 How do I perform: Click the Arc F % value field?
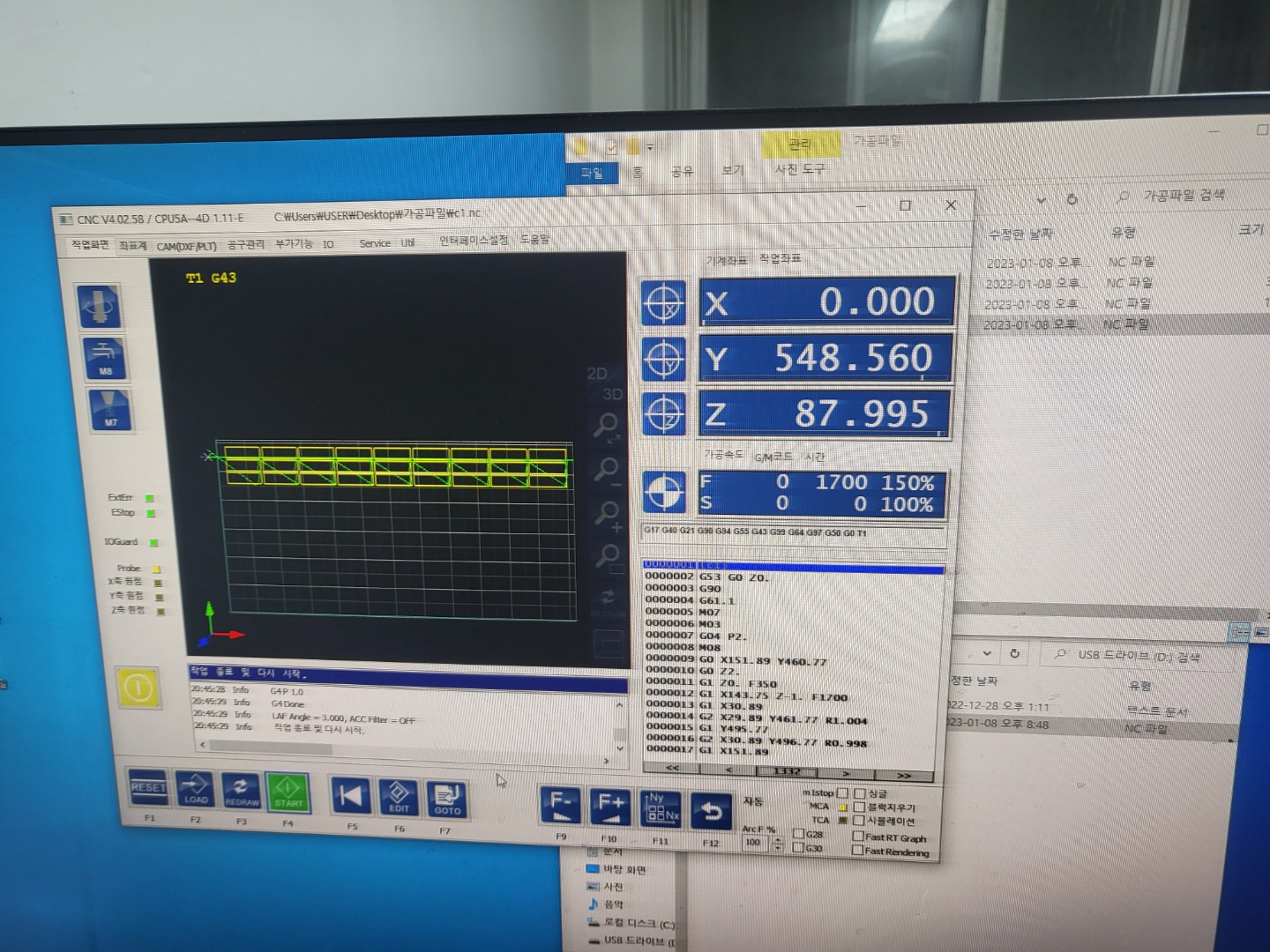pos(754,843)
